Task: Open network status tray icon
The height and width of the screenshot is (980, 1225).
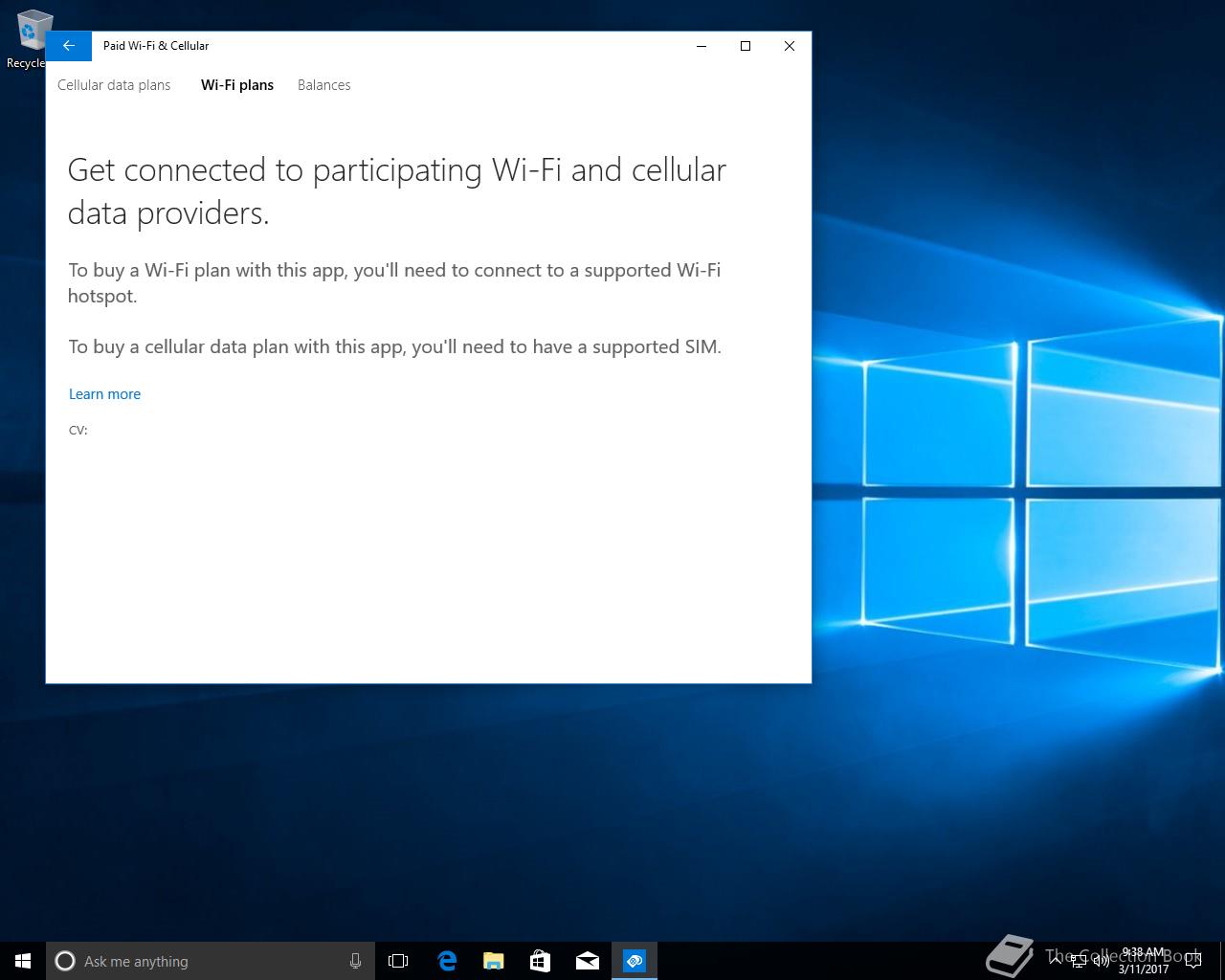Action: tap(1079, 961)
